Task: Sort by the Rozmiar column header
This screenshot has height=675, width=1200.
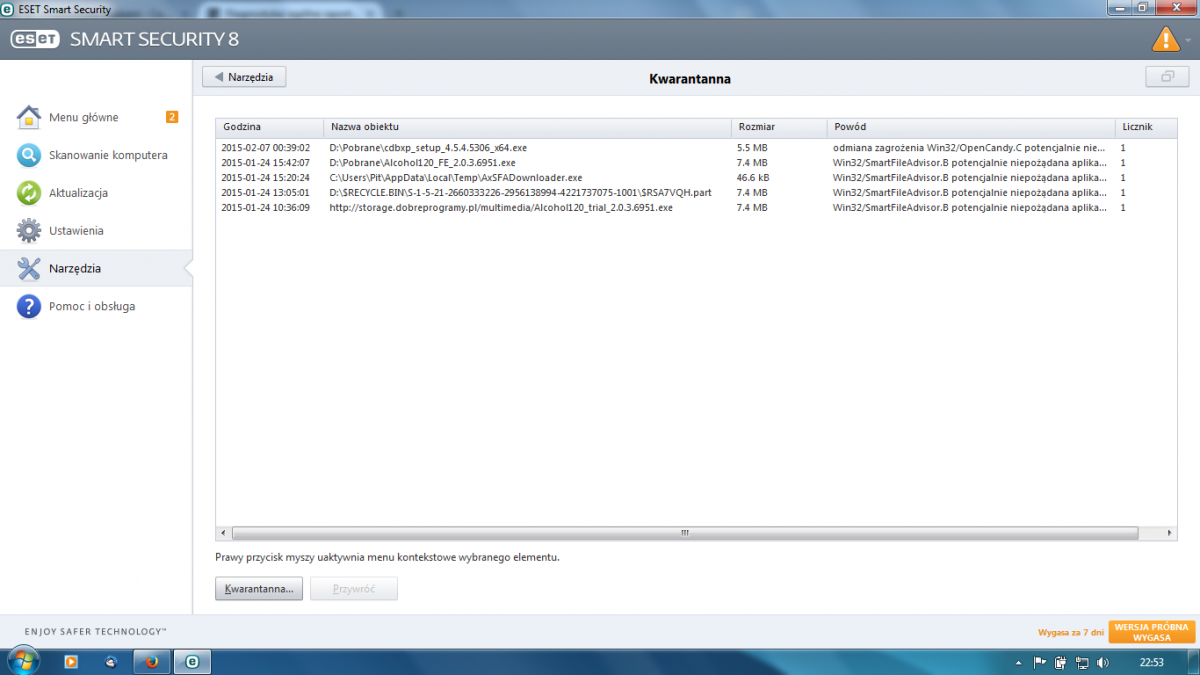Action: point(780,127)
